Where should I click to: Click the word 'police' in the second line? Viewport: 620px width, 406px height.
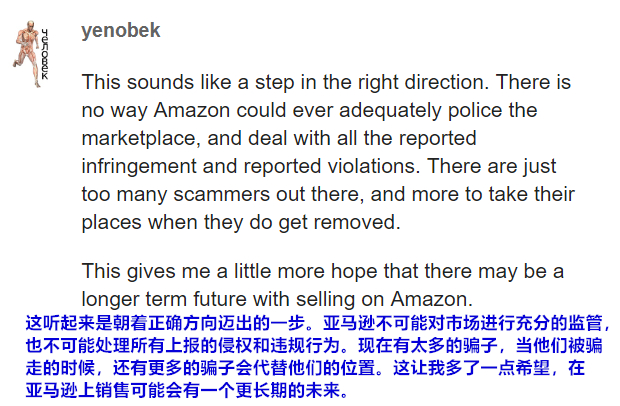pyautogui.click(x=475, y=110)
